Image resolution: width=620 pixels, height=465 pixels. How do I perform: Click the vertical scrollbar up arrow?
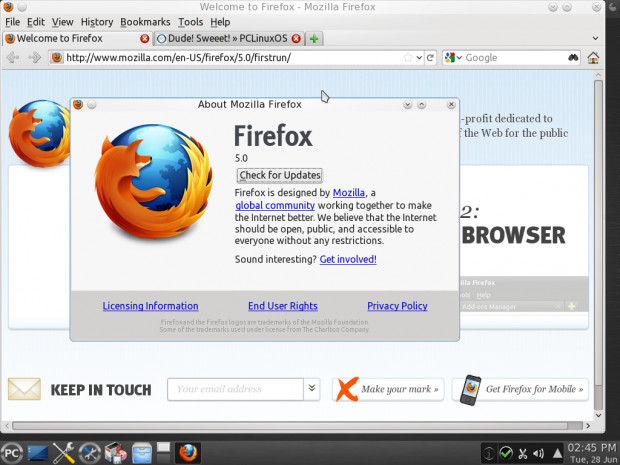[x=598, y=74]
